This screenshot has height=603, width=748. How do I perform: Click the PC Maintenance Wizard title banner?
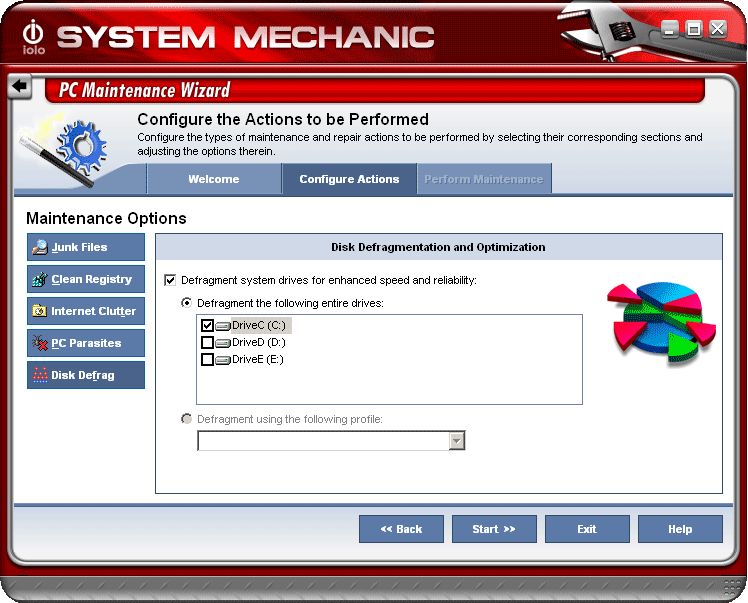[374, 90]
